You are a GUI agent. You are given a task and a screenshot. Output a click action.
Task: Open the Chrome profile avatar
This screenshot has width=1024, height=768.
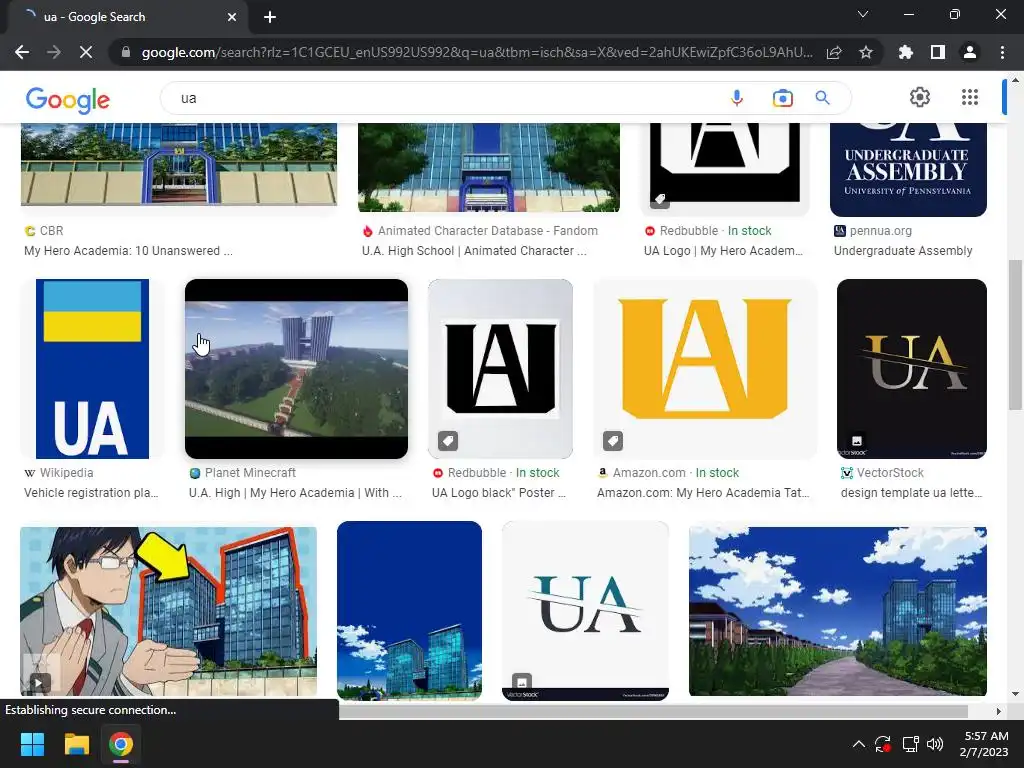coord(970,52)
